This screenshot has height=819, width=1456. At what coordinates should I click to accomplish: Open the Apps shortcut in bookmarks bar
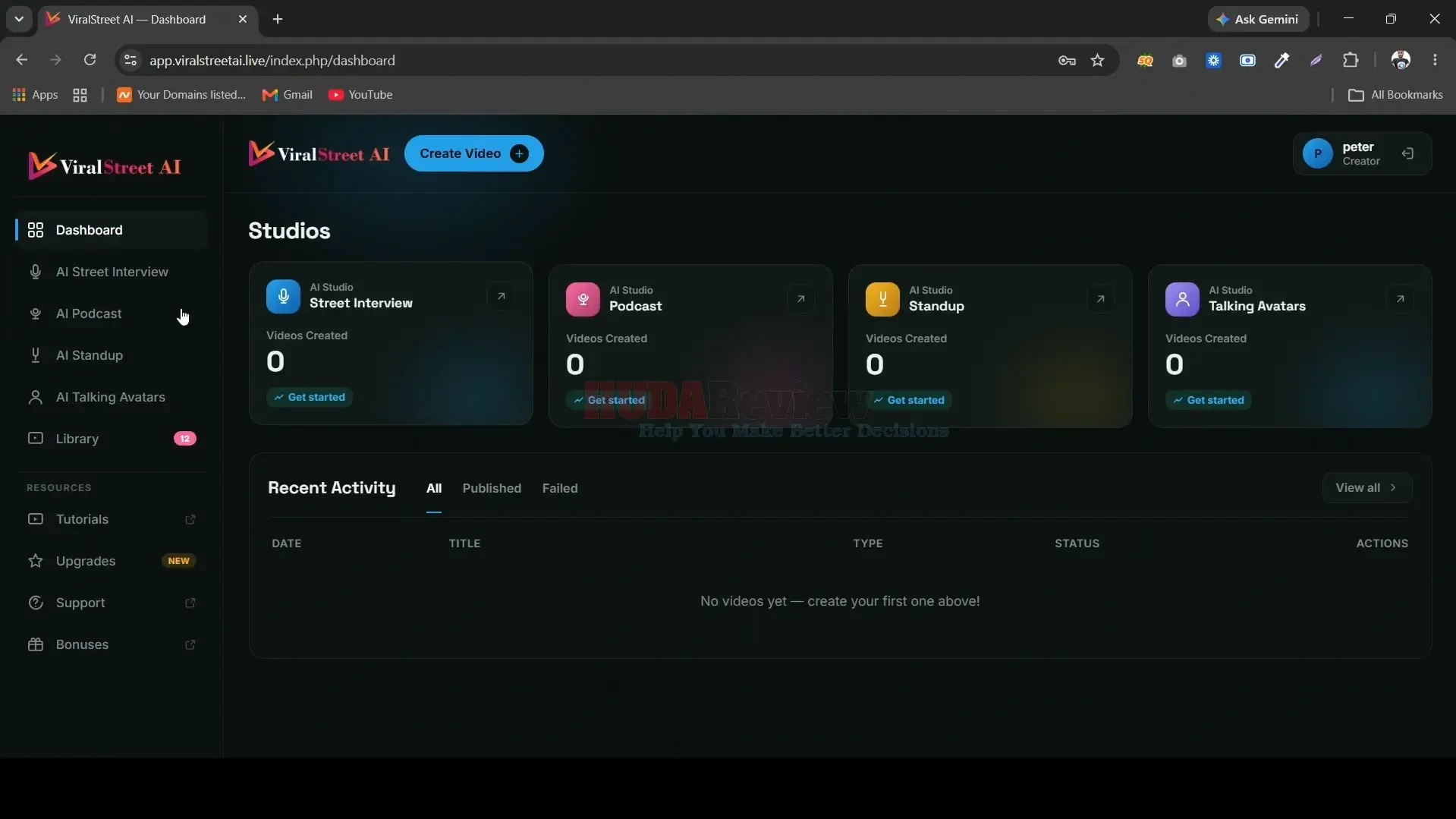35,95
